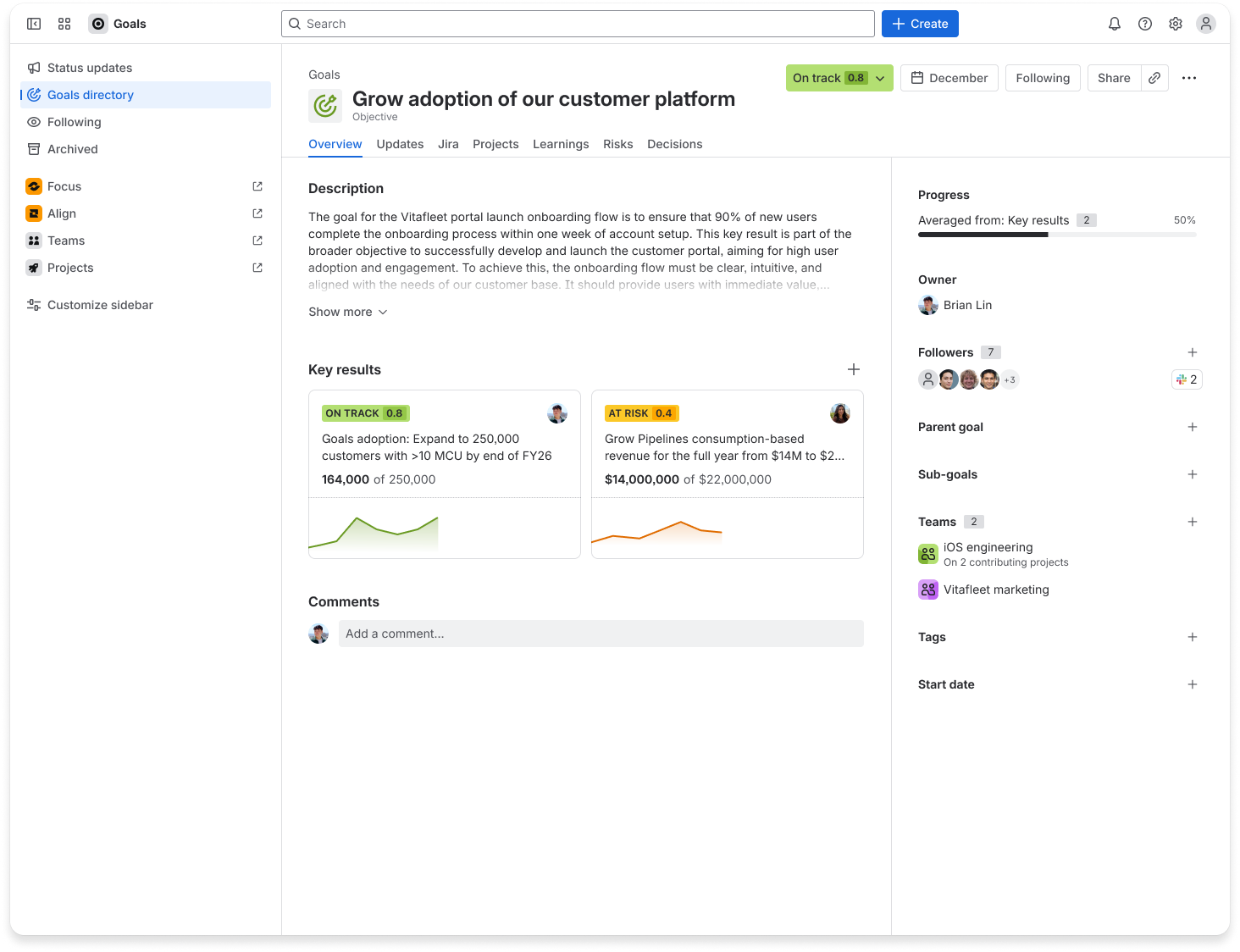Open the December date selector

coord(949,78)
